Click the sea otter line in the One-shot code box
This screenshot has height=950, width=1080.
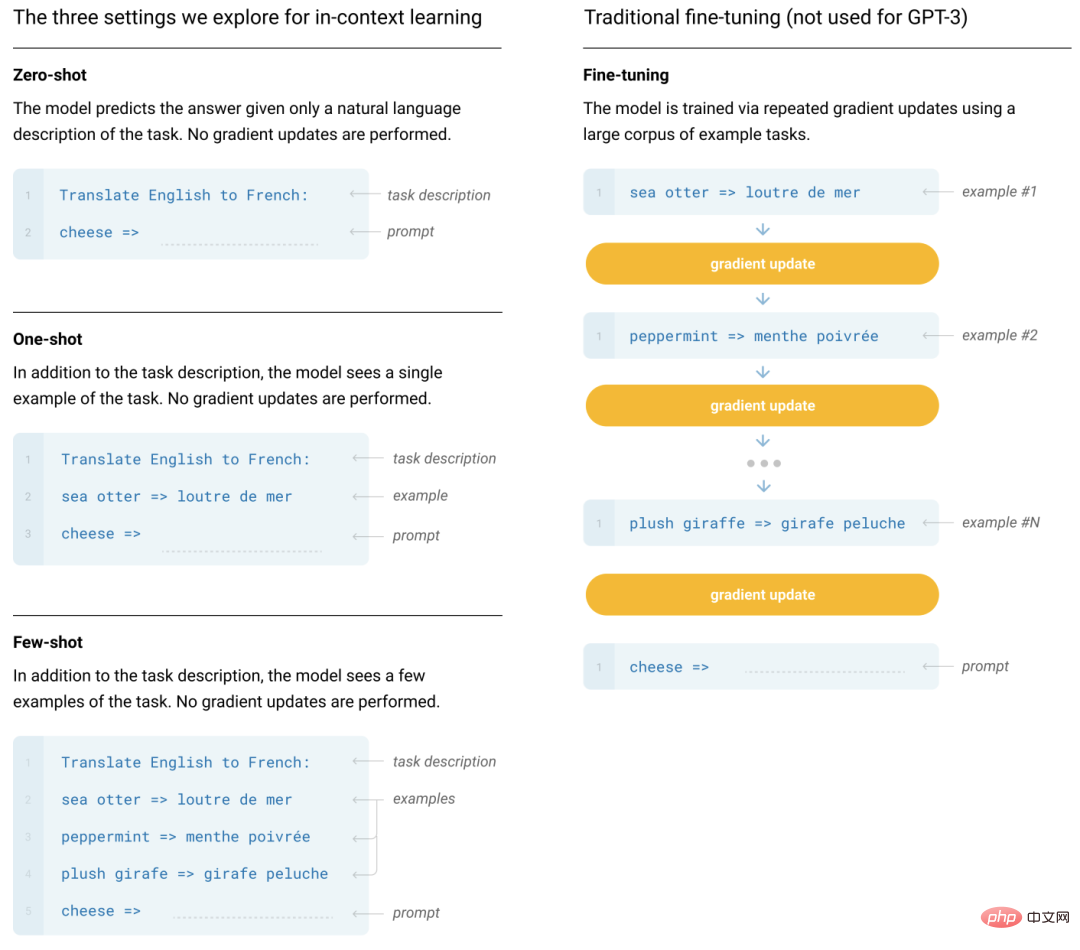[177, 497]
